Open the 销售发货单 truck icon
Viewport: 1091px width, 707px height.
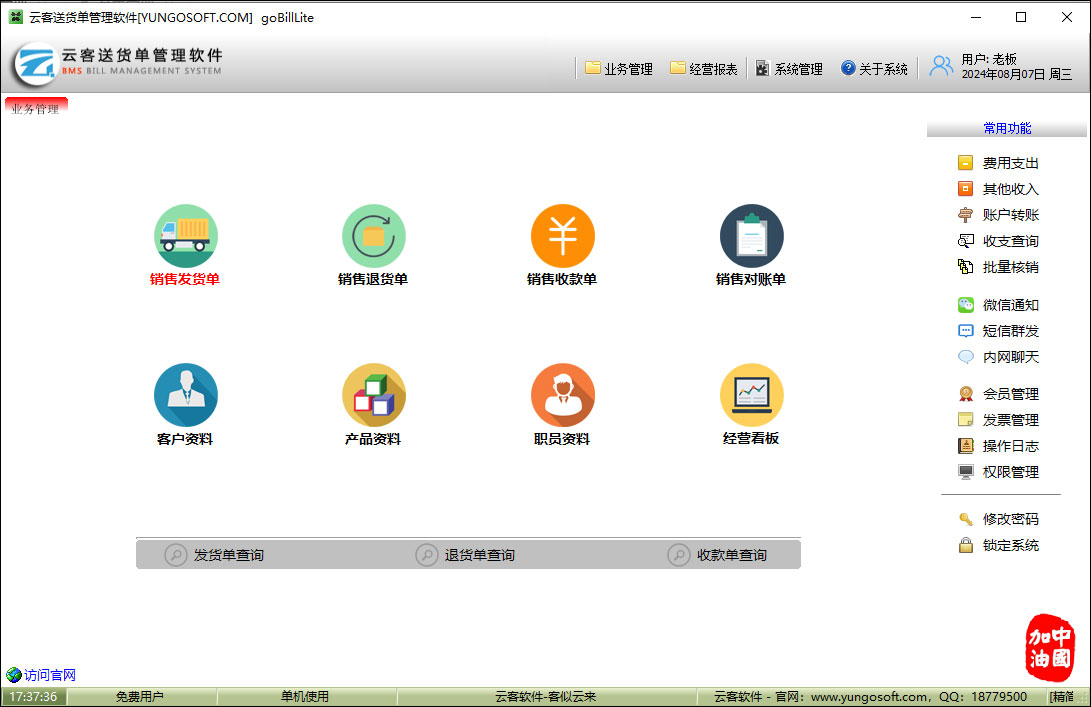(185, 236)
